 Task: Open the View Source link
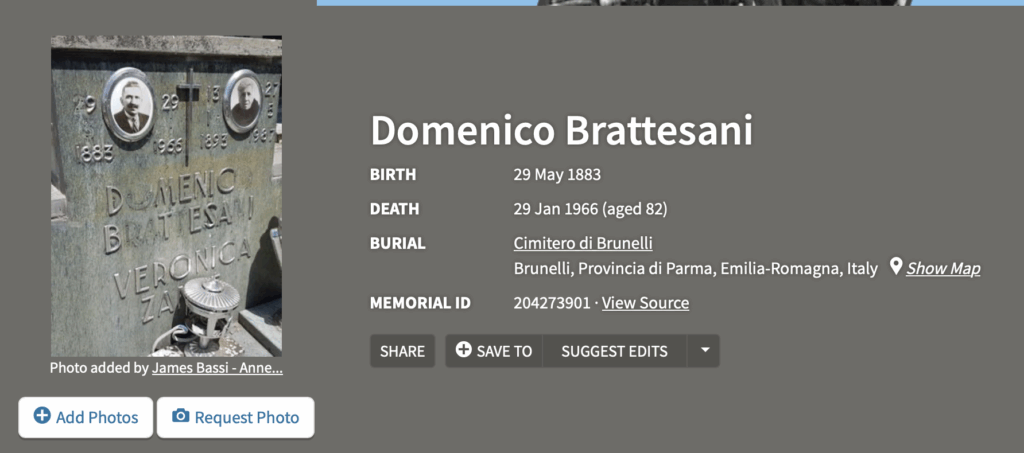click(x=645, y=303)
